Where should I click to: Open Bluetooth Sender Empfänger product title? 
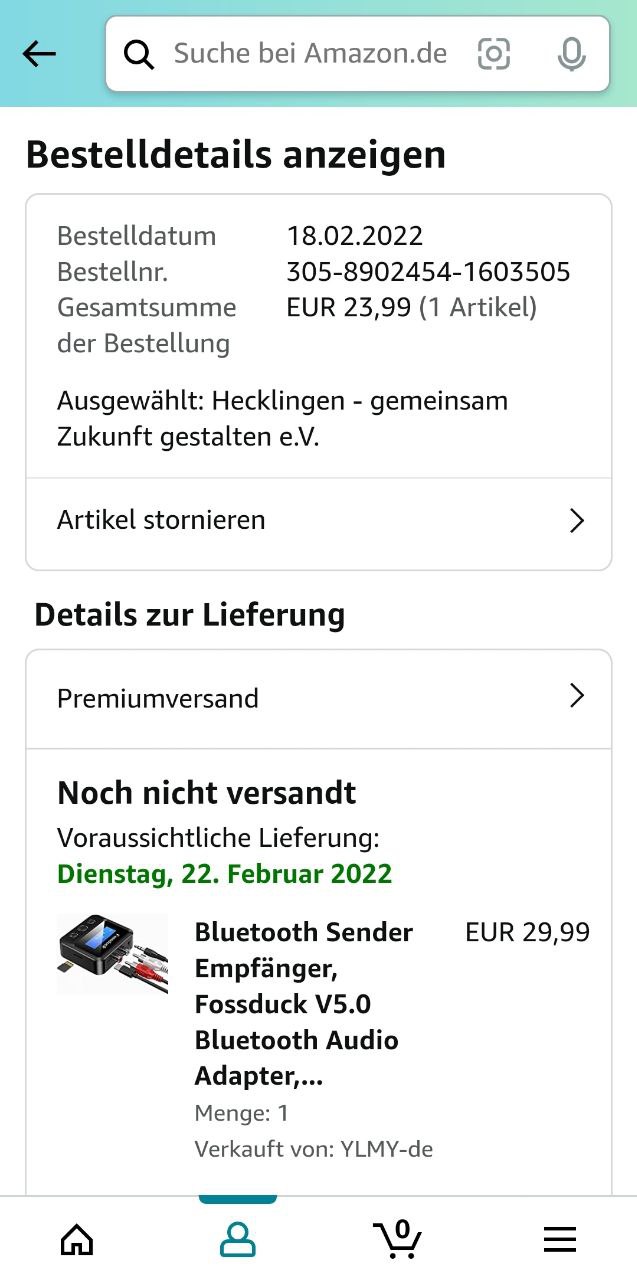point(304,1004)
